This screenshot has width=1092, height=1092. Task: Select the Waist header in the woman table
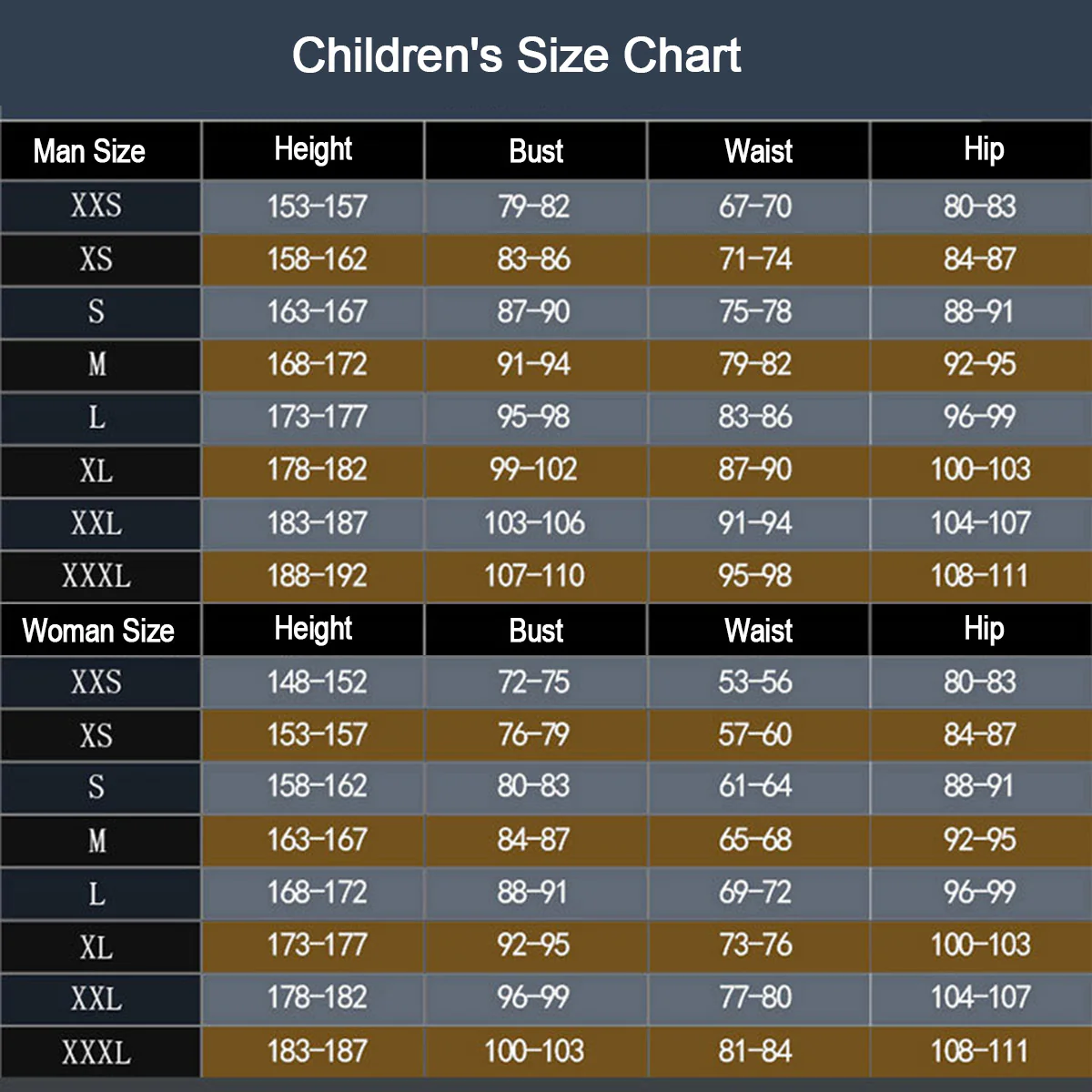pos(758,631)
